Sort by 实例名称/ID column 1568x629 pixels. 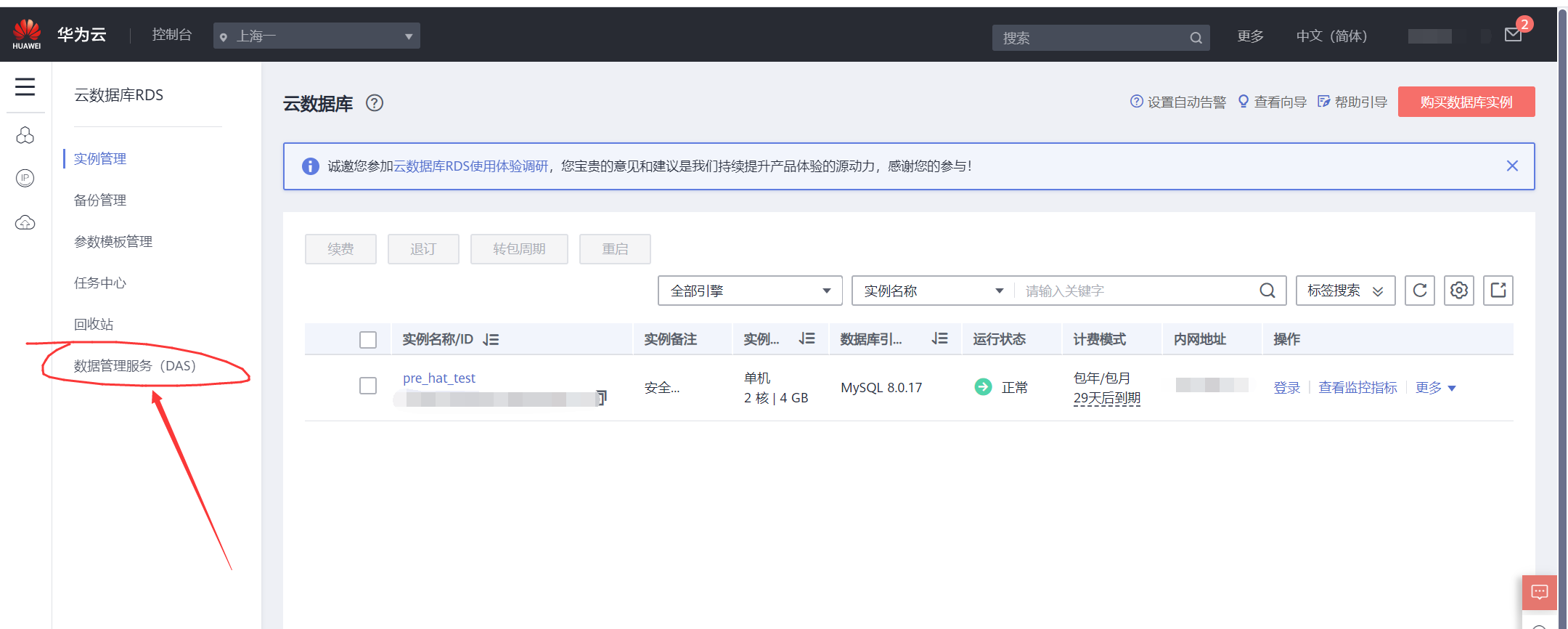click(491, 339)
